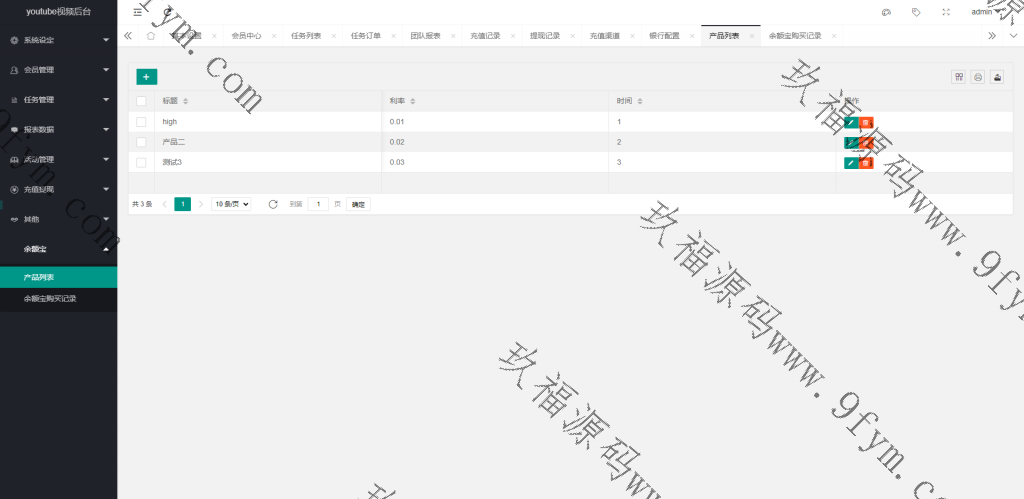Check the checkbox for the 'high' row
This screenshot has height=499, width=1024.
coord(141,122)
